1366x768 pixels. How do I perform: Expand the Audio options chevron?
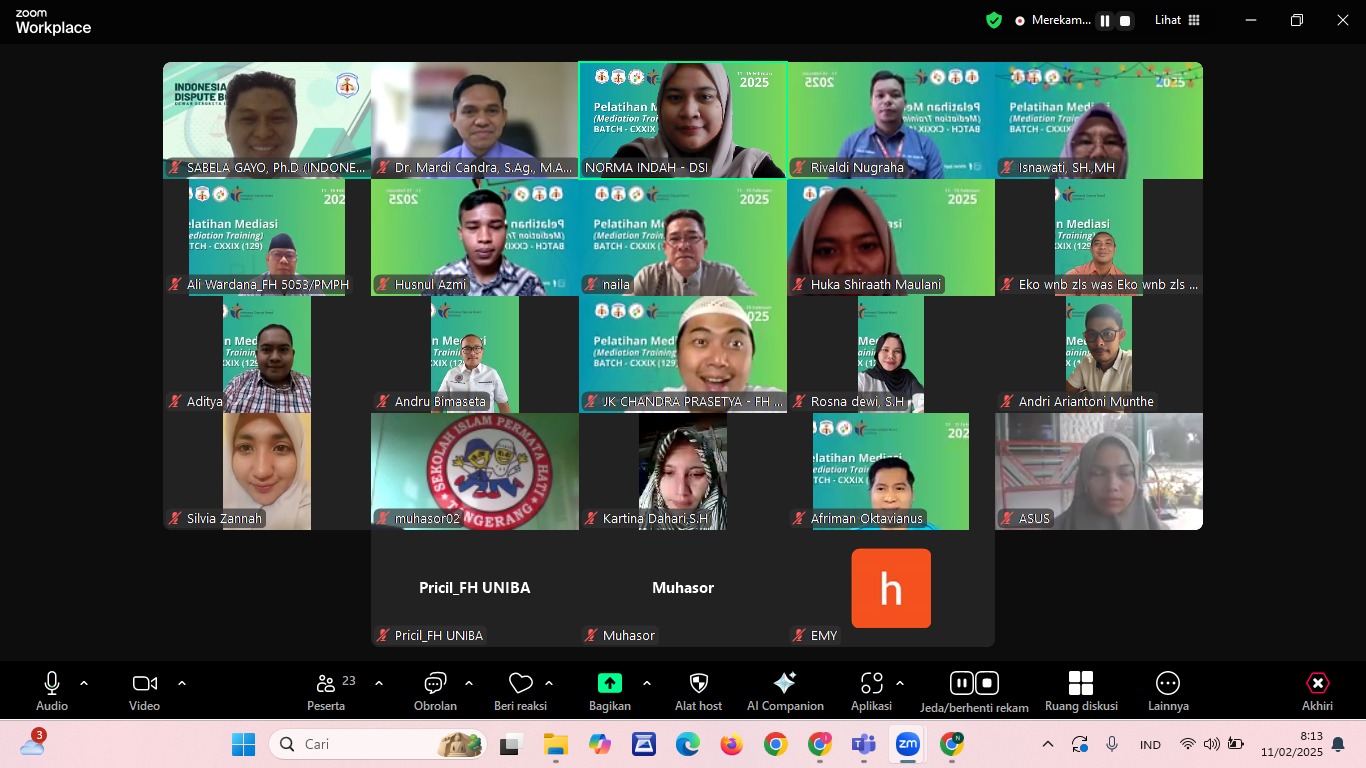[x=84, y=683]
